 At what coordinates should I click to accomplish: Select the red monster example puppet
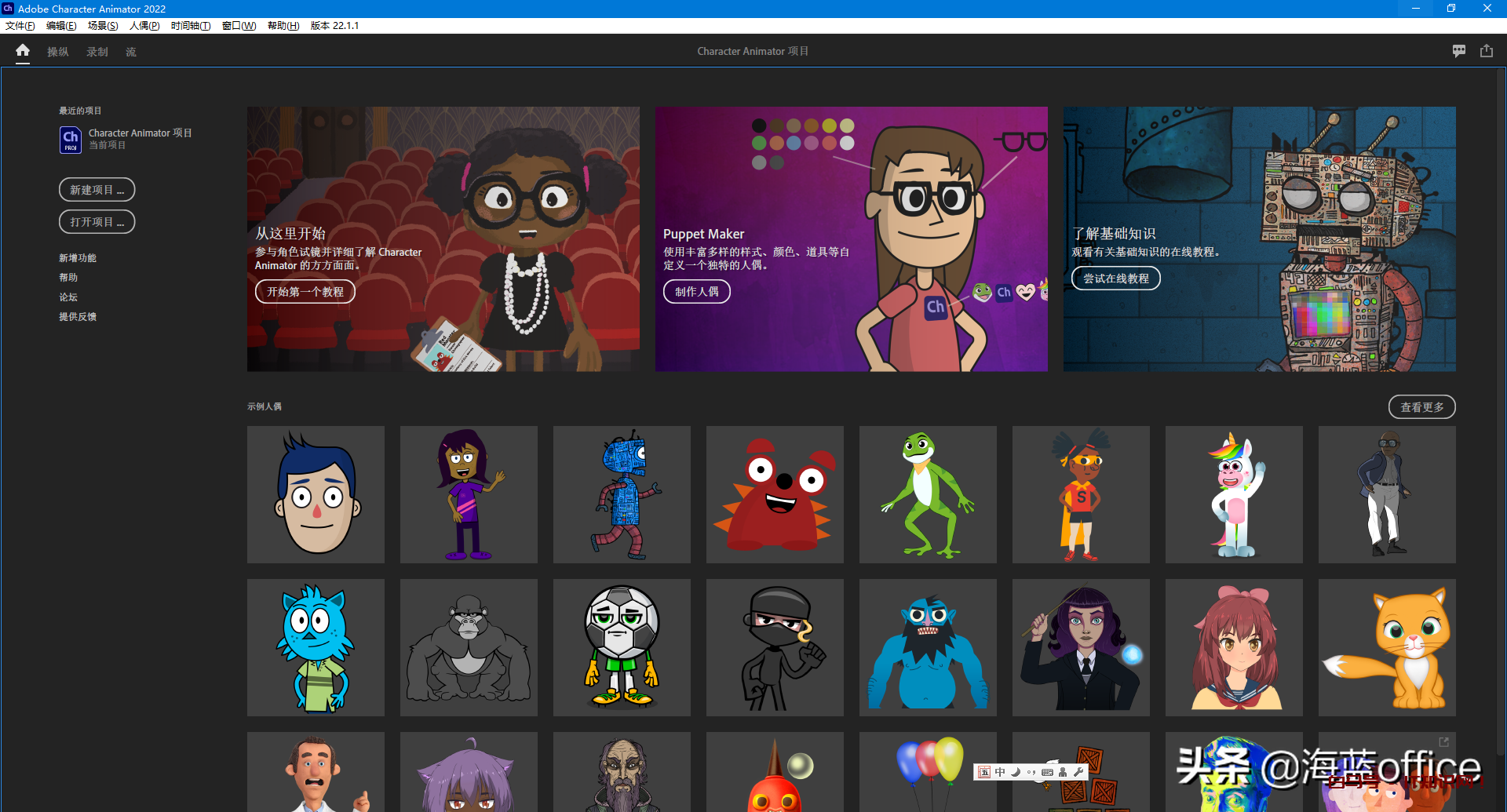pyautogui.click(x=775, y=494)
